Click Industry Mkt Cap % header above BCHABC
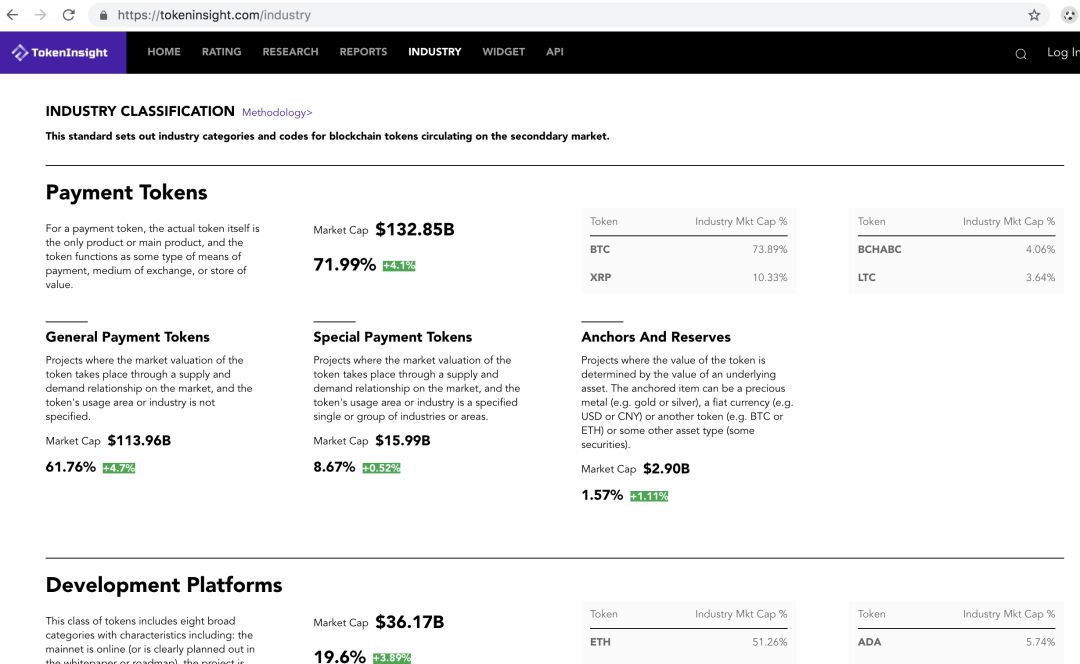 click(x=1008, y=221)
